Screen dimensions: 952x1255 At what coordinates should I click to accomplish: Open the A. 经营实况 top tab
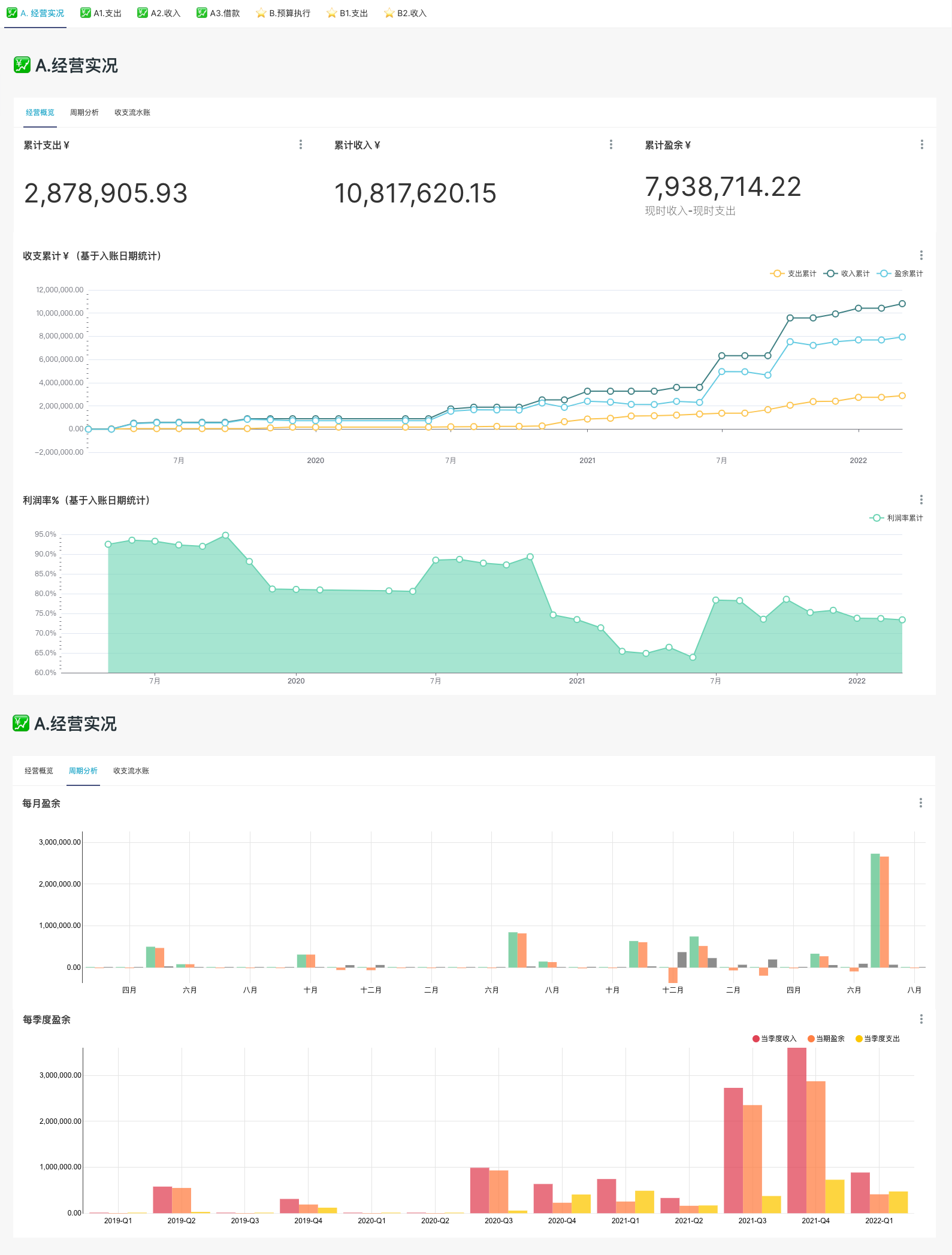pos(35,13)
